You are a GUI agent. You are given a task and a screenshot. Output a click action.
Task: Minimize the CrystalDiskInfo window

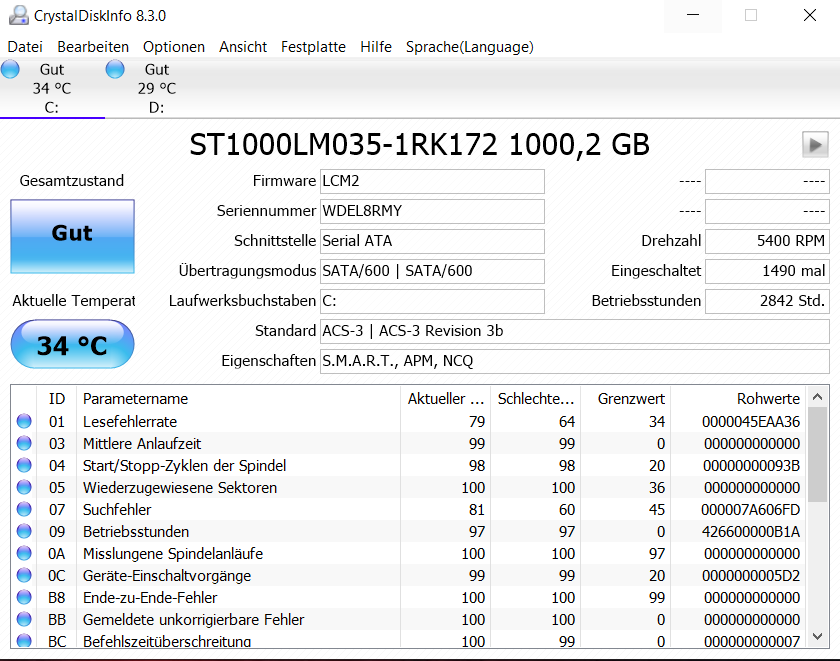tap(693, 16)
